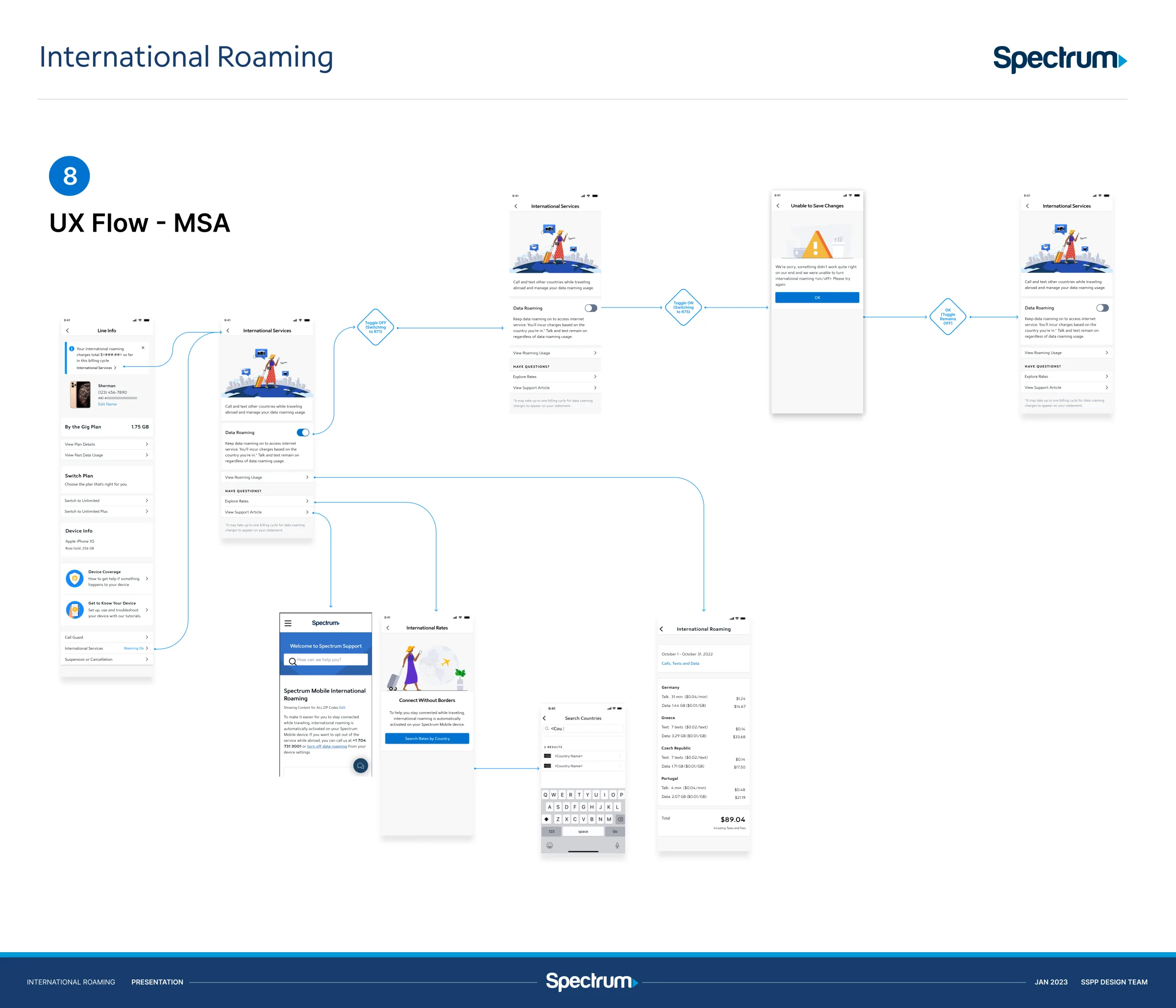This screenshot has width=1176, height=1008.
Task: Tap the space bar key
Action: coord(583,832)
